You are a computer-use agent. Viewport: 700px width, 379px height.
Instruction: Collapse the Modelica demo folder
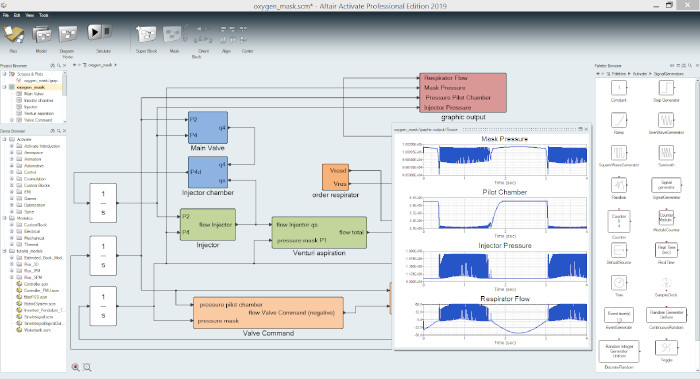(x=5, y=218)
